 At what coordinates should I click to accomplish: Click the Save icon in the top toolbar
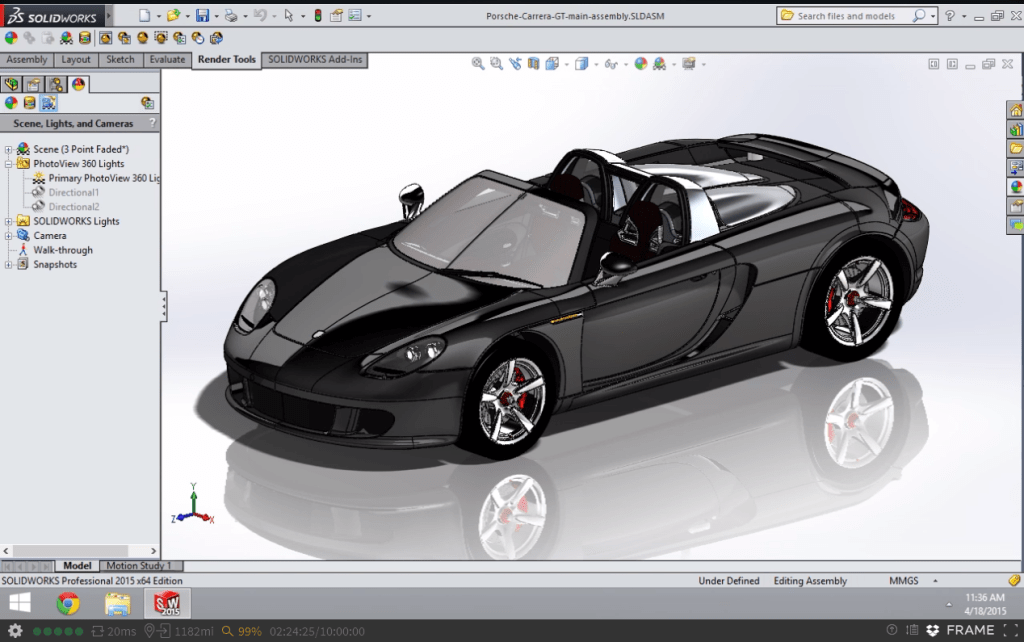pyautogui.click(x=202, y=16)
